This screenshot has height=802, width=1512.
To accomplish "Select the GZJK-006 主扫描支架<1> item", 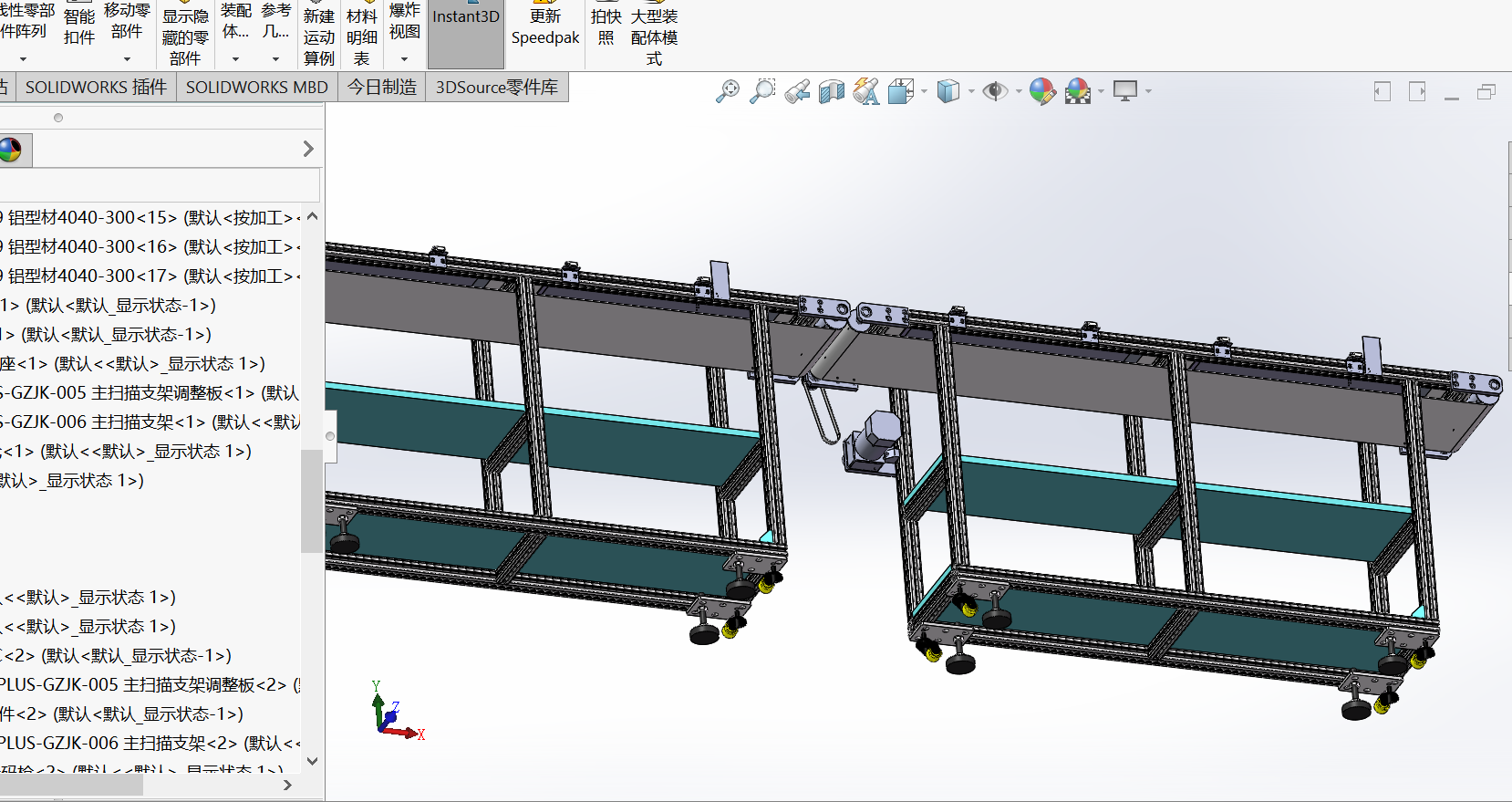I will point(150,422).
